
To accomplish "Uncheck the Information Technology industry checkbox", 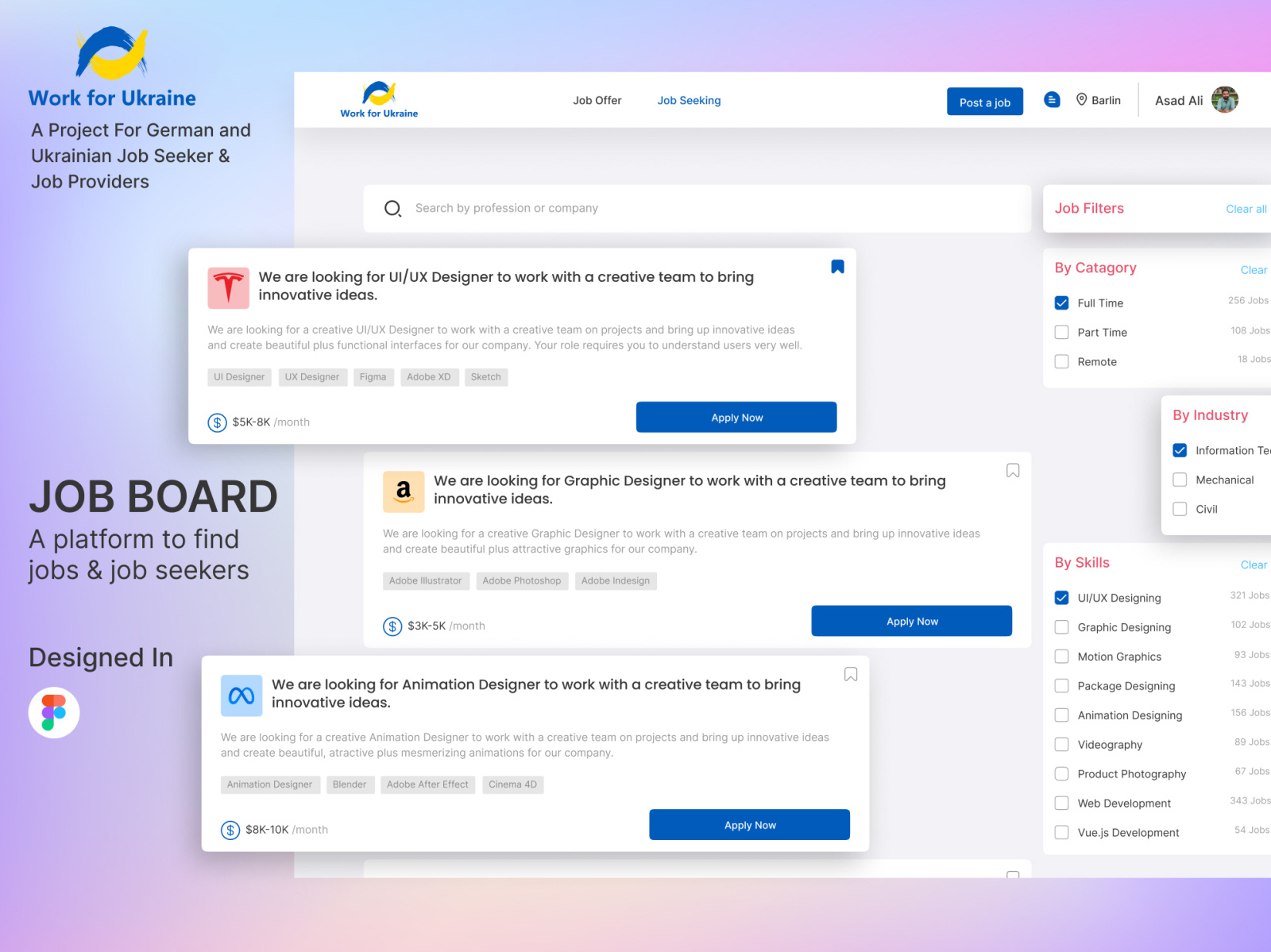I will pyautogui.click(x=1180, y=450).
